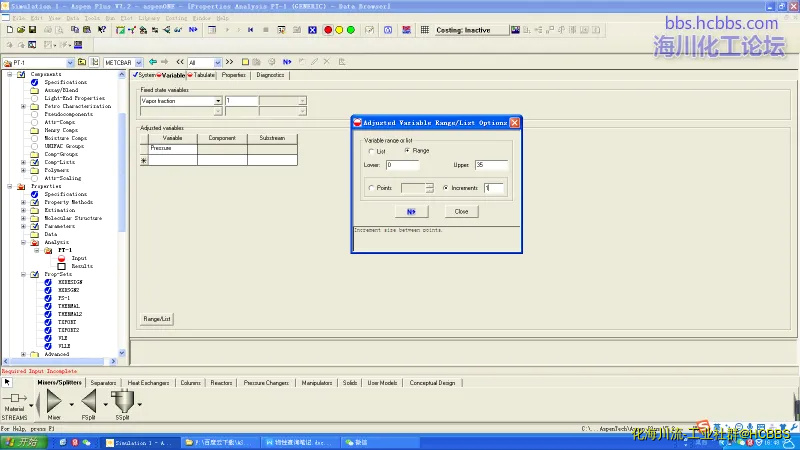Select the THERMAL prop-set tree item
This screenshot has width=800, height=450.
click(x=68, y=306)
